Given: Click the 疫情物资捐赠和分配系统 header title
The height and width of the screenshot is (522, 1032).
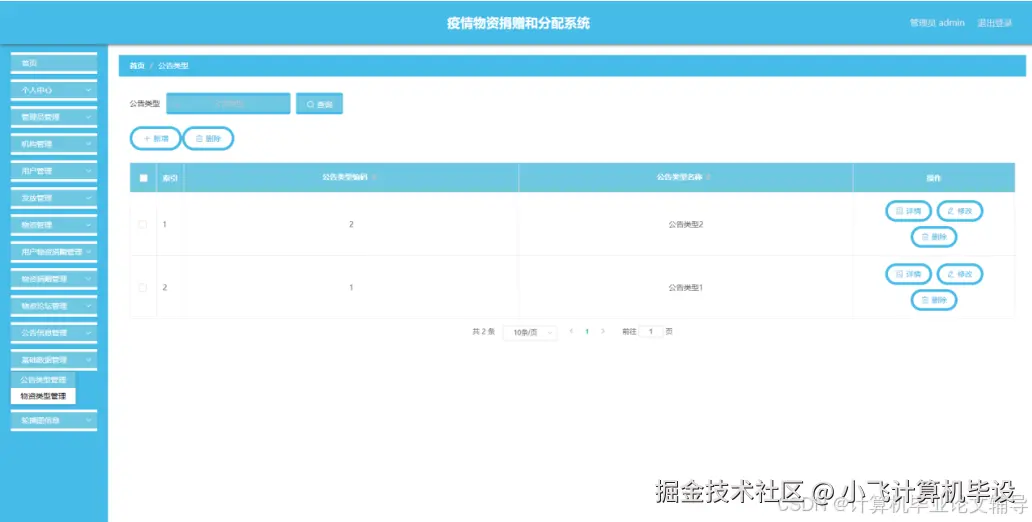Looking at the screenshot, I should point(519,23).
